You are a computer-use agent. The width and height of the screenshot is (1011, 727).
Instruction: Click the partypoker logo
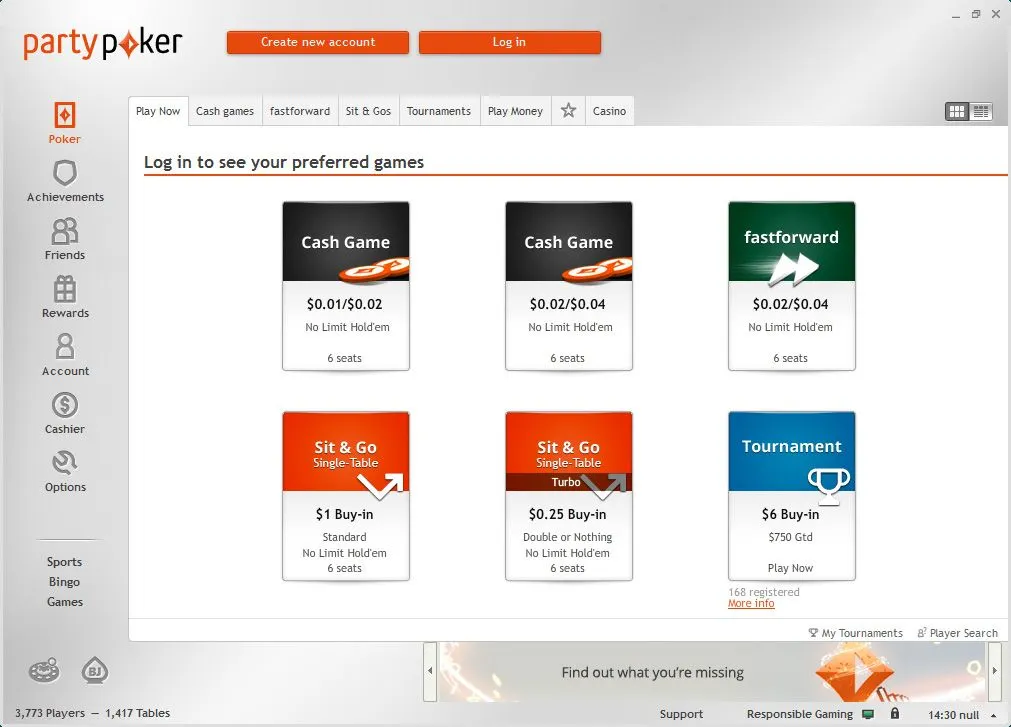[x=103, y=44]
